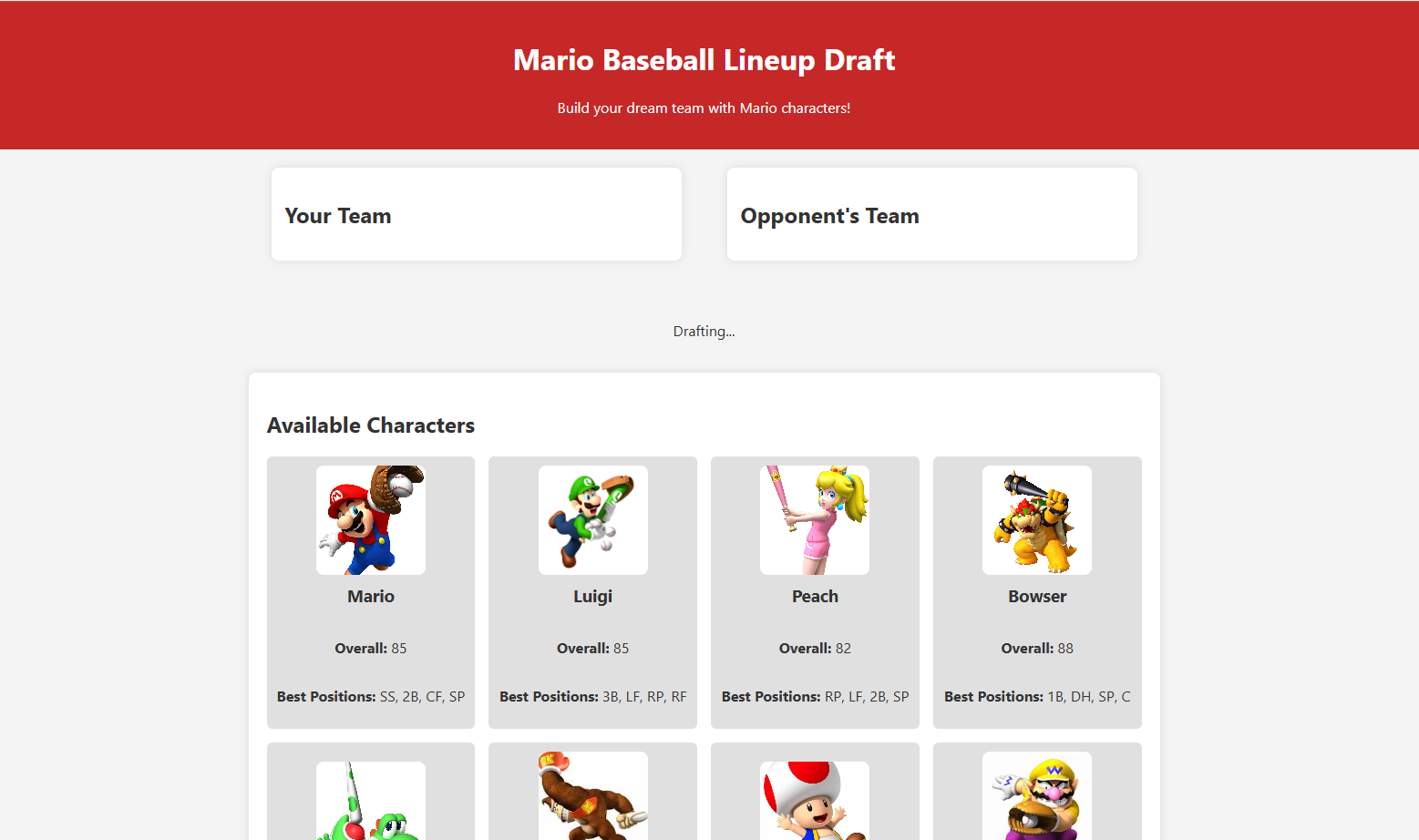Click the Mario name label
The width and height of the screenshot is (1419, 840).
pos(370,597)
